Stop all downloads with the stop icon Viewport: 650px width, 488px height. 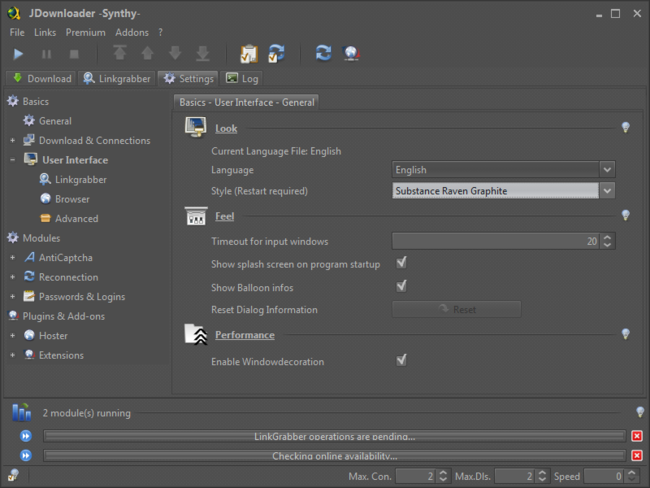coord(74,54)
